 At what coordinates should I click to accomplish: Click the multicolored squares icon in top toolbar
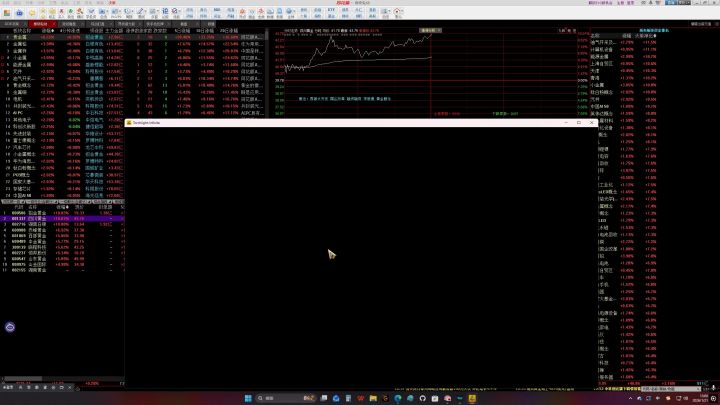(x=7, y=12)
